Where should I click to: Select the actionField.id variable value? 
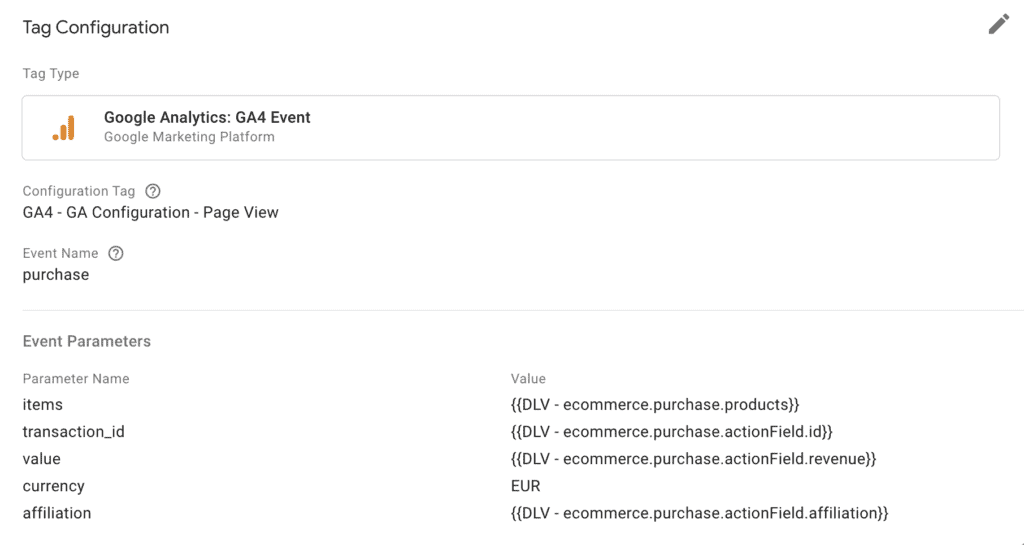671,432
